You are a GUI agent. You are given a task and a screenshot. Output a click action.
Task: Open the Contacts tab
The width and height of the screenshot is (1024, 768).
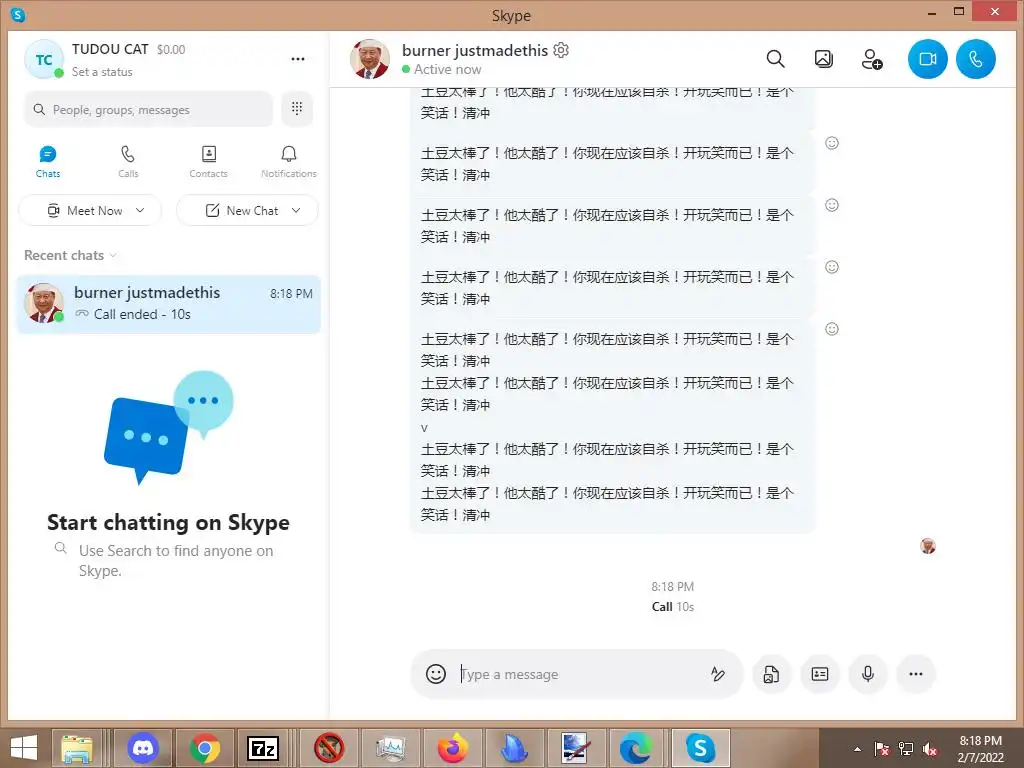(208, 162)
